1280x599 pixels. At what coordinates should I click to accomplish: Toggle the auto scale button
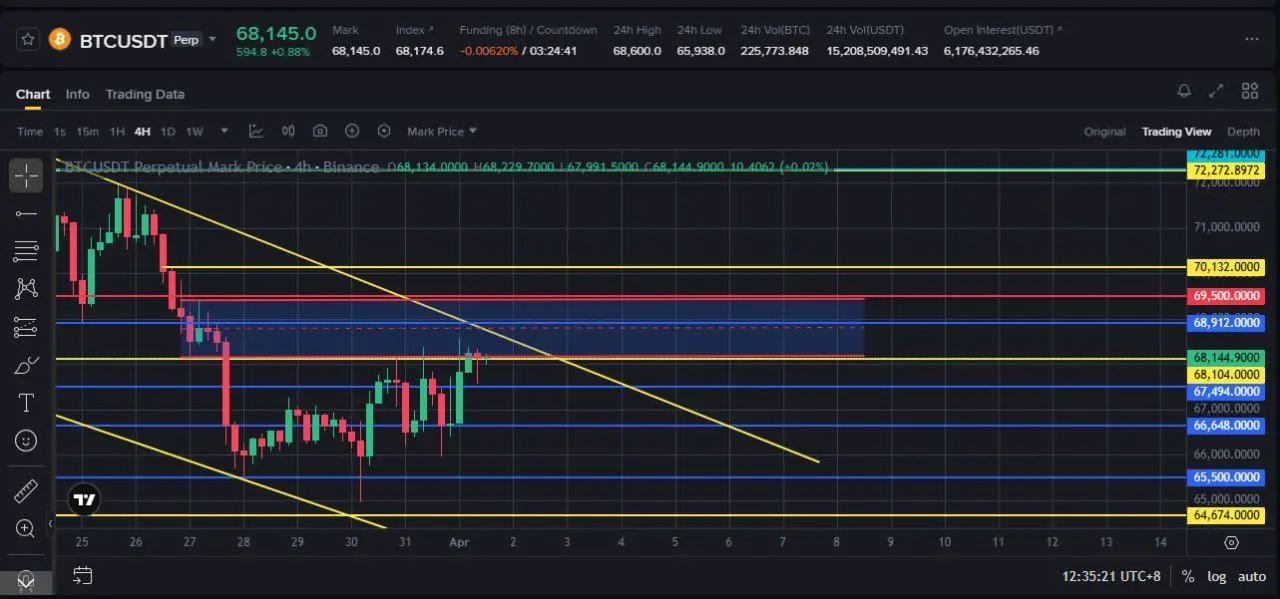[1252, 577]
